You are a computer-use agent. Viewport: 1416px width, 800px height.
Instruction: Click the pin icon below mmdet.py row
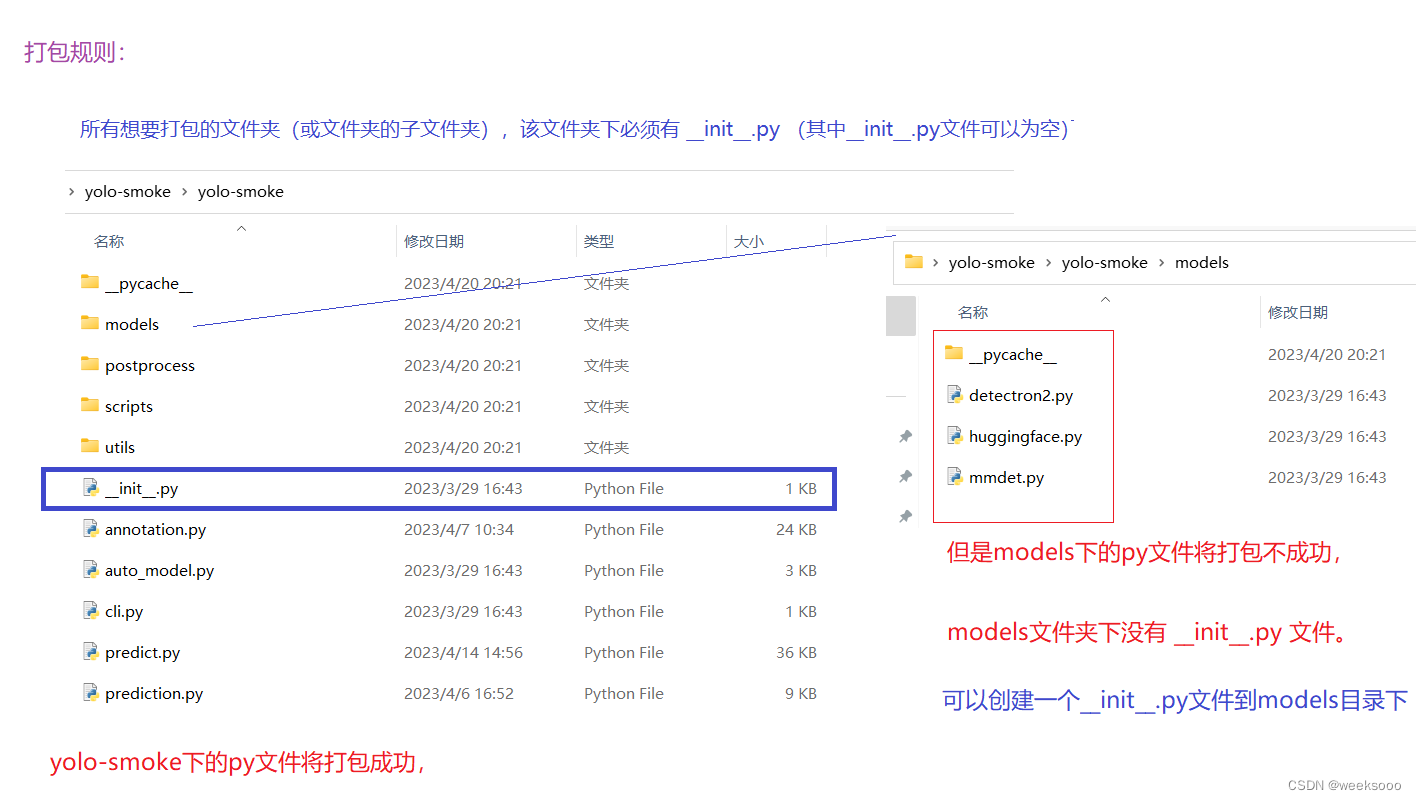click(x=905, y=517)
